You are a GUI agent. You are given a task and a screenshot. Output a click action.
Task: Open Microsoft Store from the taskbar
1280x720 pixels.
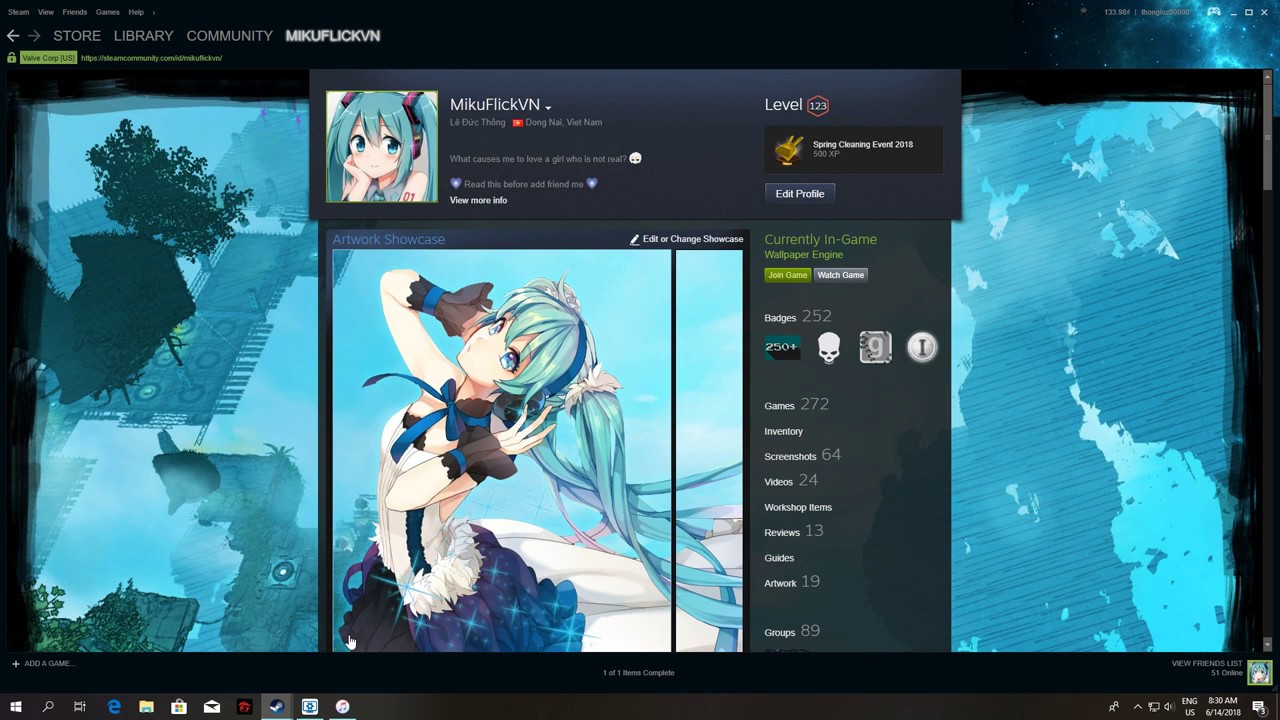coord(179,707)
